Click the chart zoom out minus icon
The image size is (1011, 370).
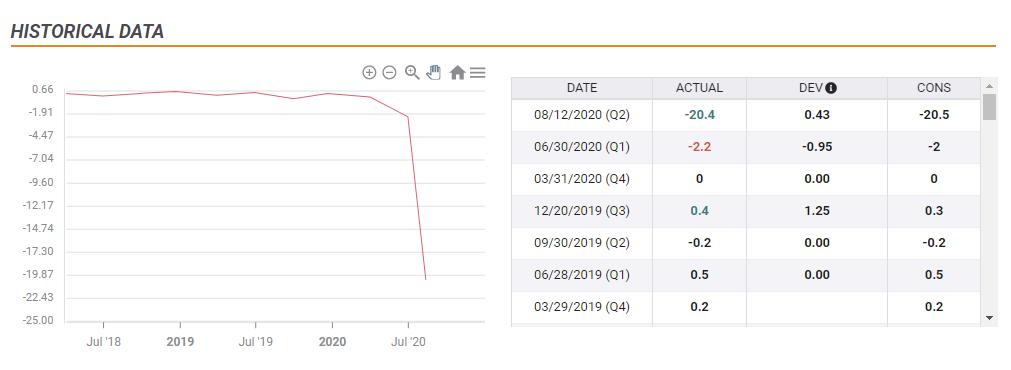coord(389,73)
